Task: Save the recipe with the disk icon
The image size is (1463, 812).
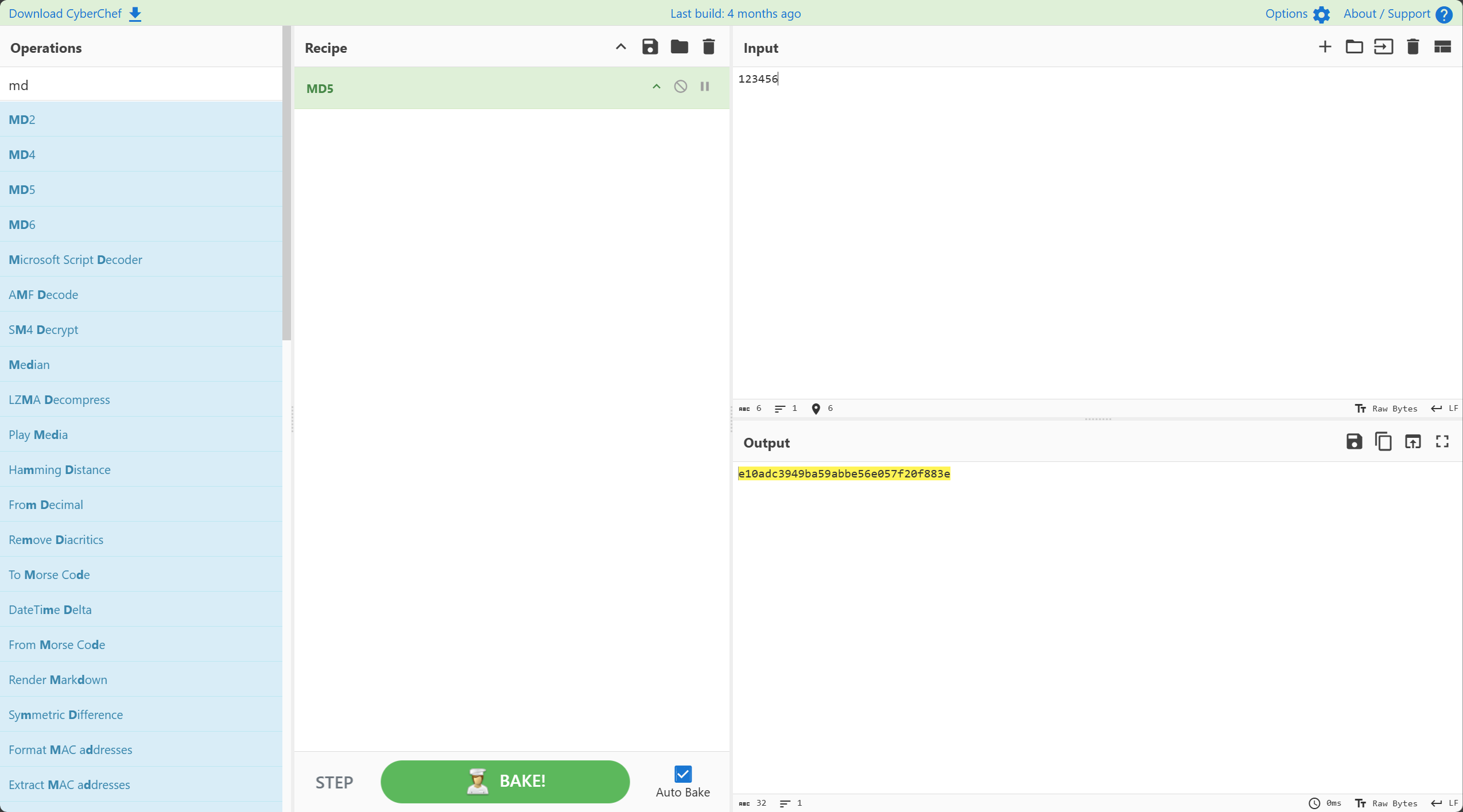Action: [x=650, y=47]
